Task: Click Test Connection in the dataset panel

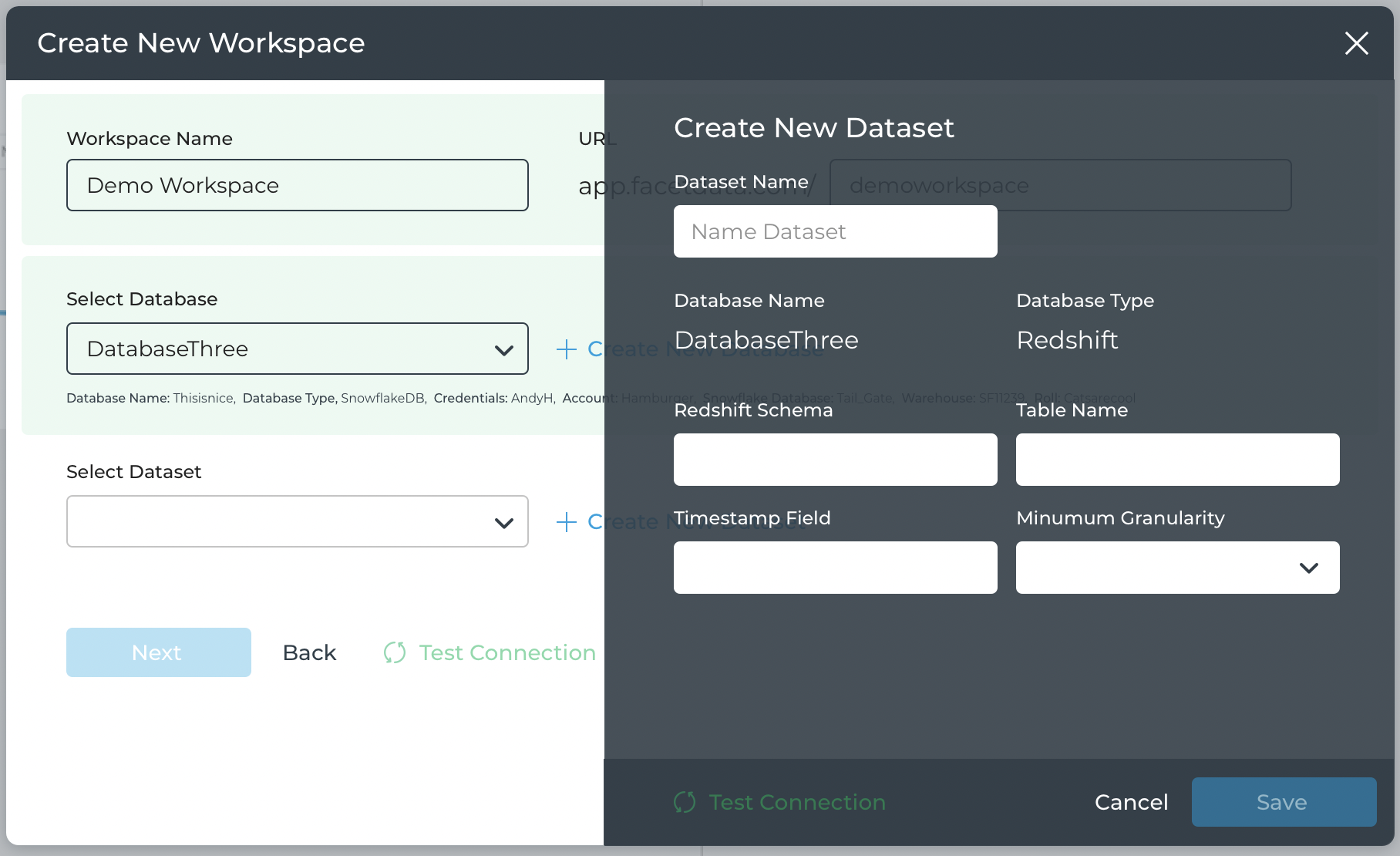Action: tap(796, 803)
